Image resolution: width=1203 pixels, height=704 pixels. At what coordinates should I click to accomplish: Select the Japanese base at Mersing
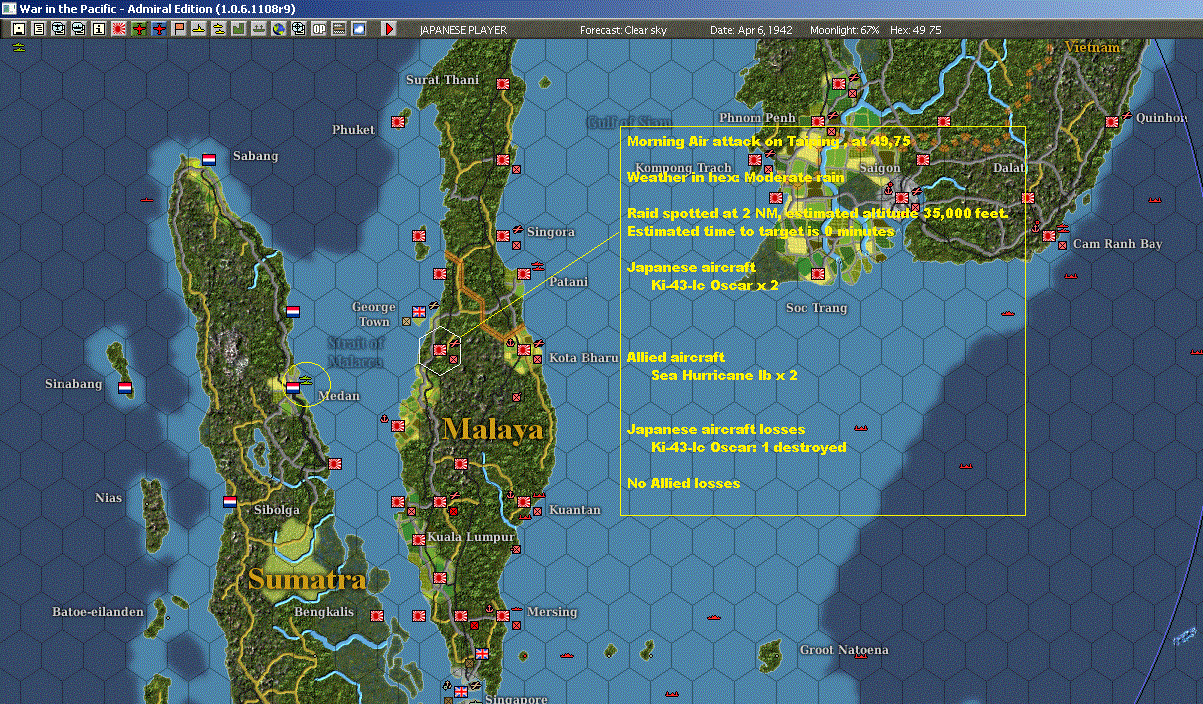[x=503, y=616]
